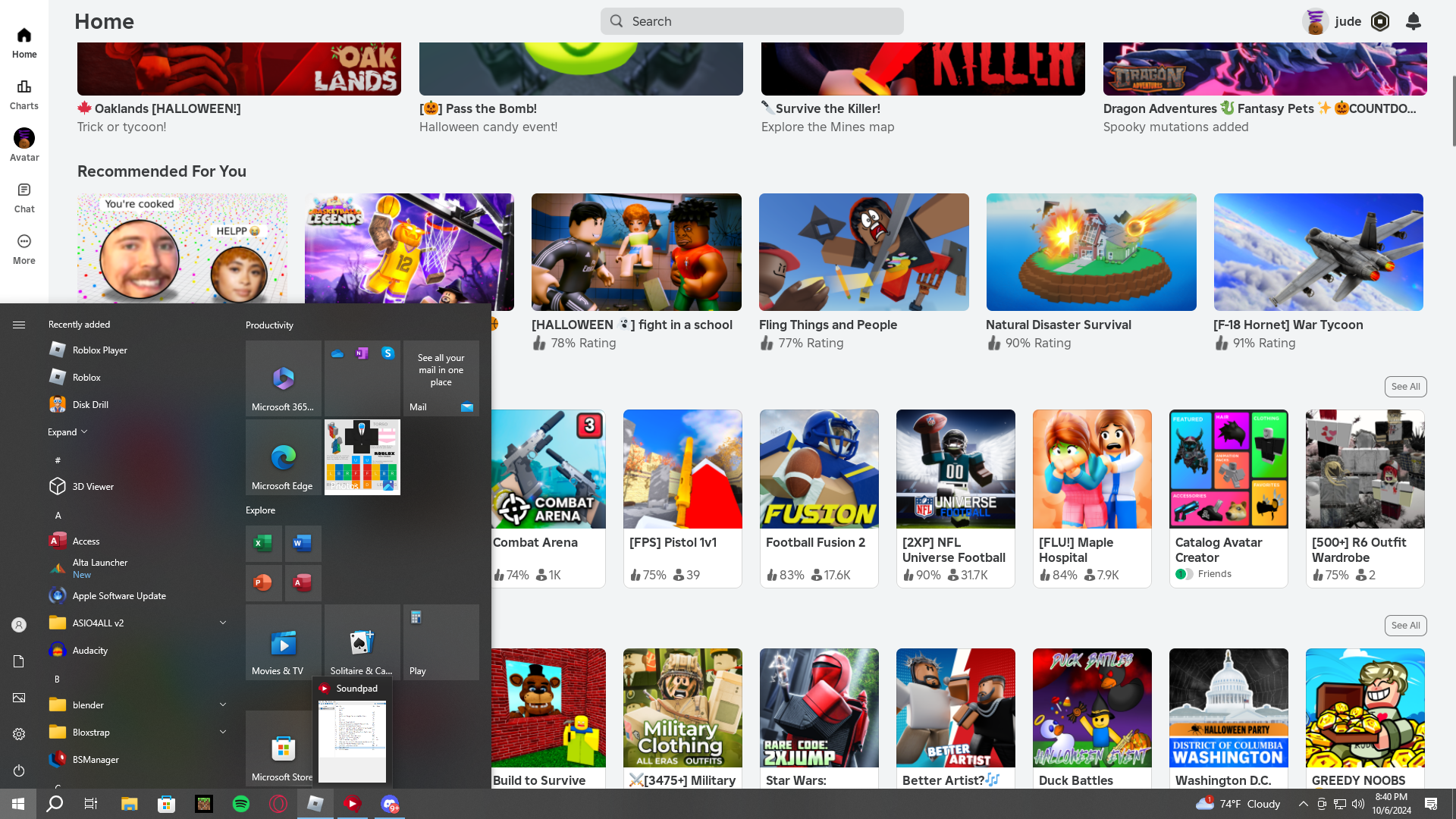Click the upper See All button
This screenshot has width=1456, height=819.
pos(1405,387)
